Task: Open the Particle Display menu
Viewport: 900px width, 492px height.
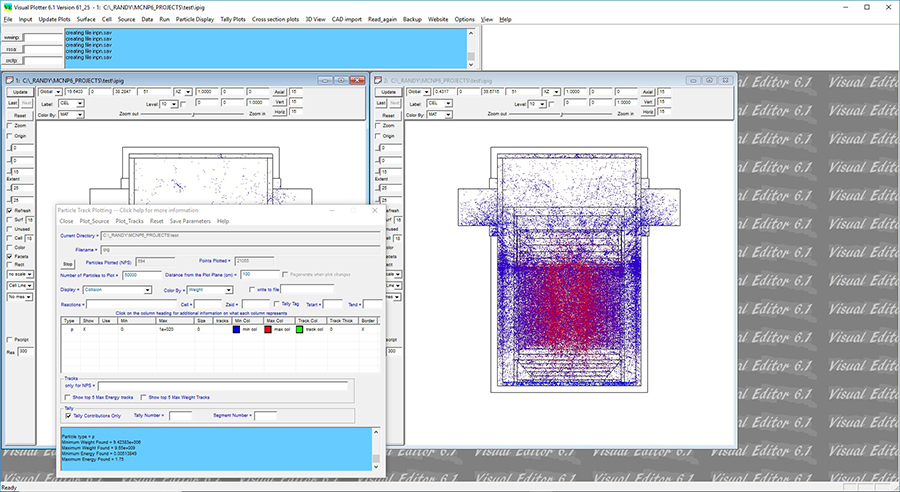Action: click(195, 19)
